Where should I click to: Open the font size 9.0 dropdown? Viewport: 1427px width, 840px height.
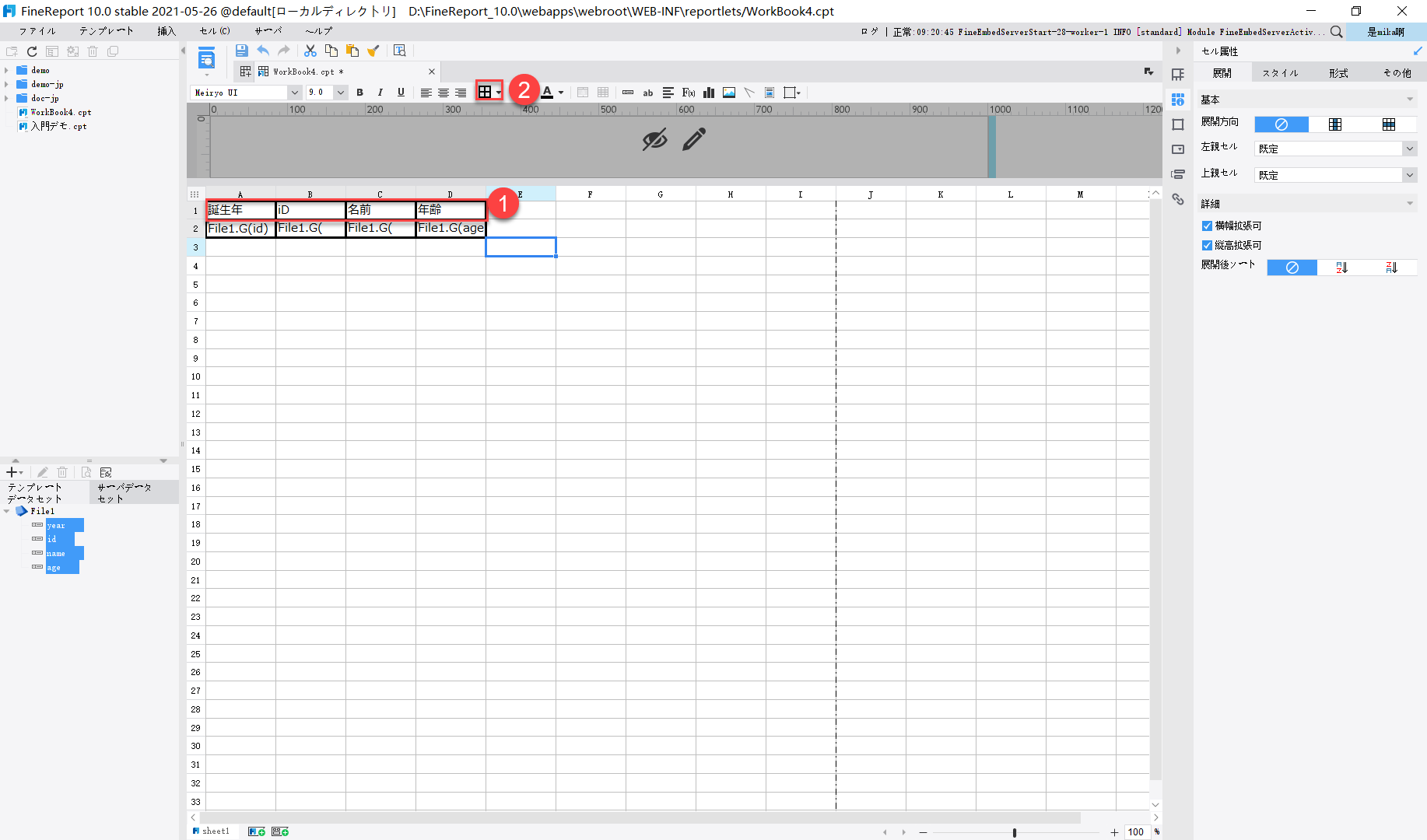tap(340, 93)
